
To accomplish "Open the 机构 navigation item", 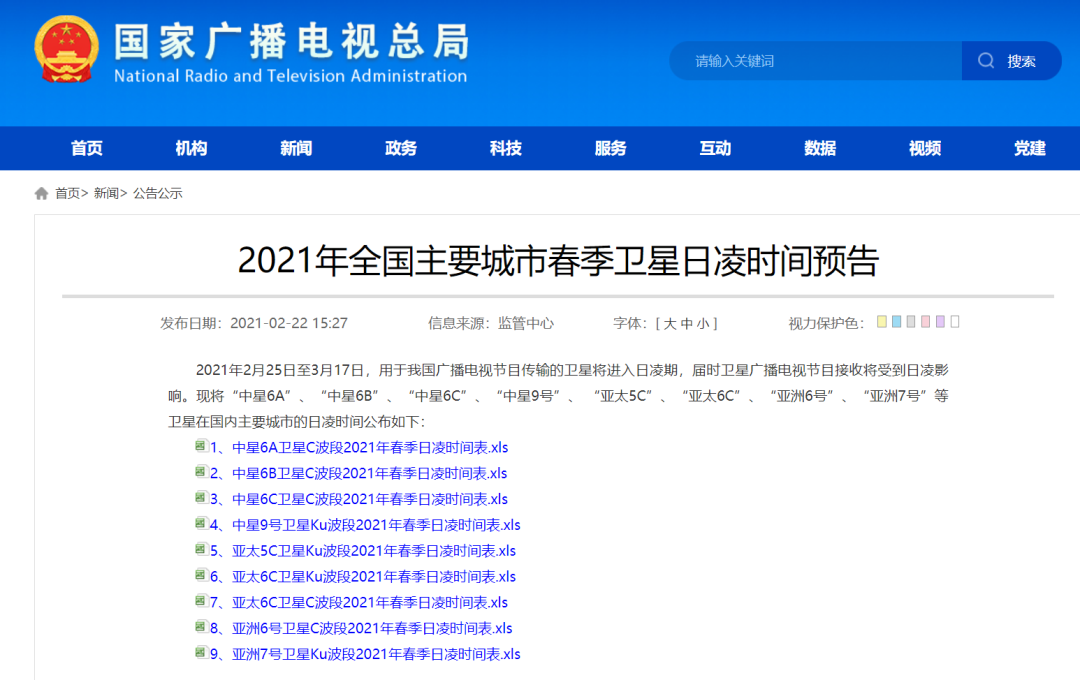I will point(191,148).
